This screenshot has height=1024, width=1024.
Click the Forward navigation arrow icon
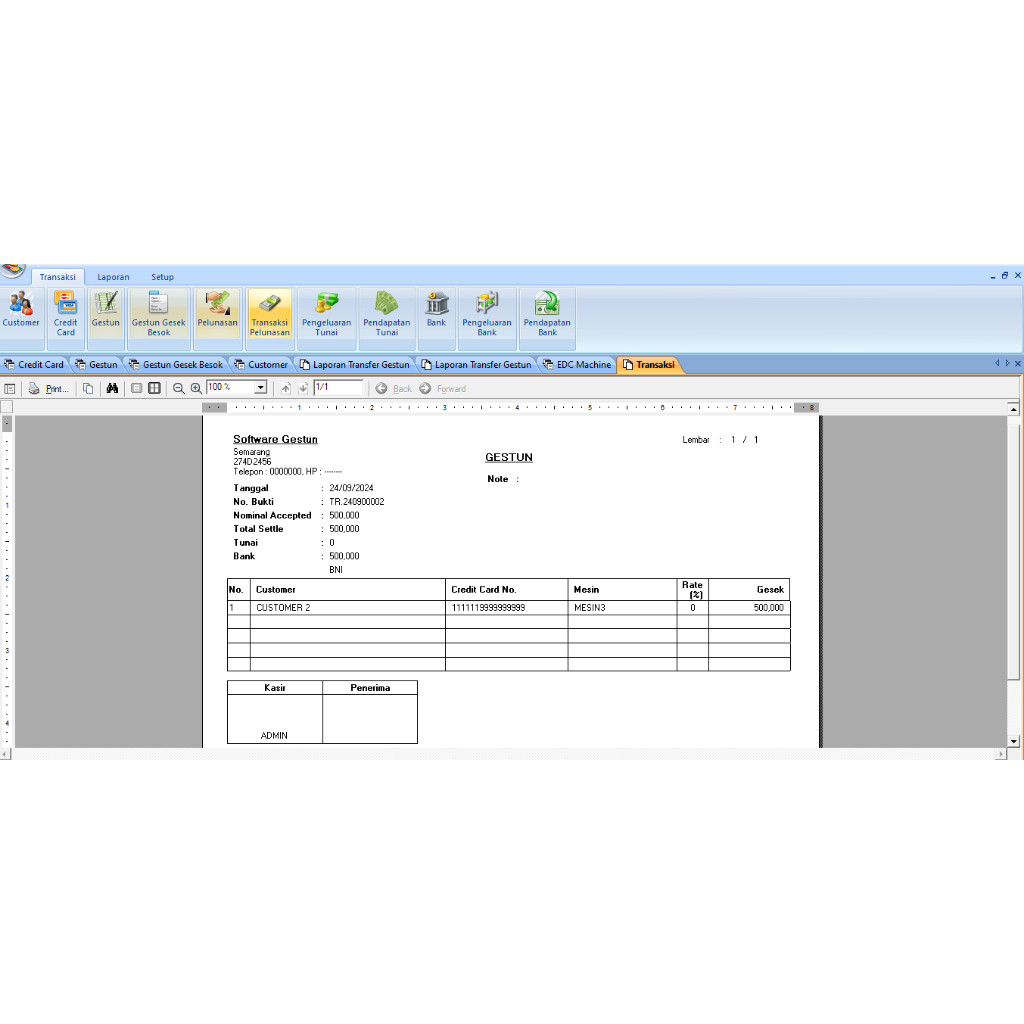click(x=425, y=389)
